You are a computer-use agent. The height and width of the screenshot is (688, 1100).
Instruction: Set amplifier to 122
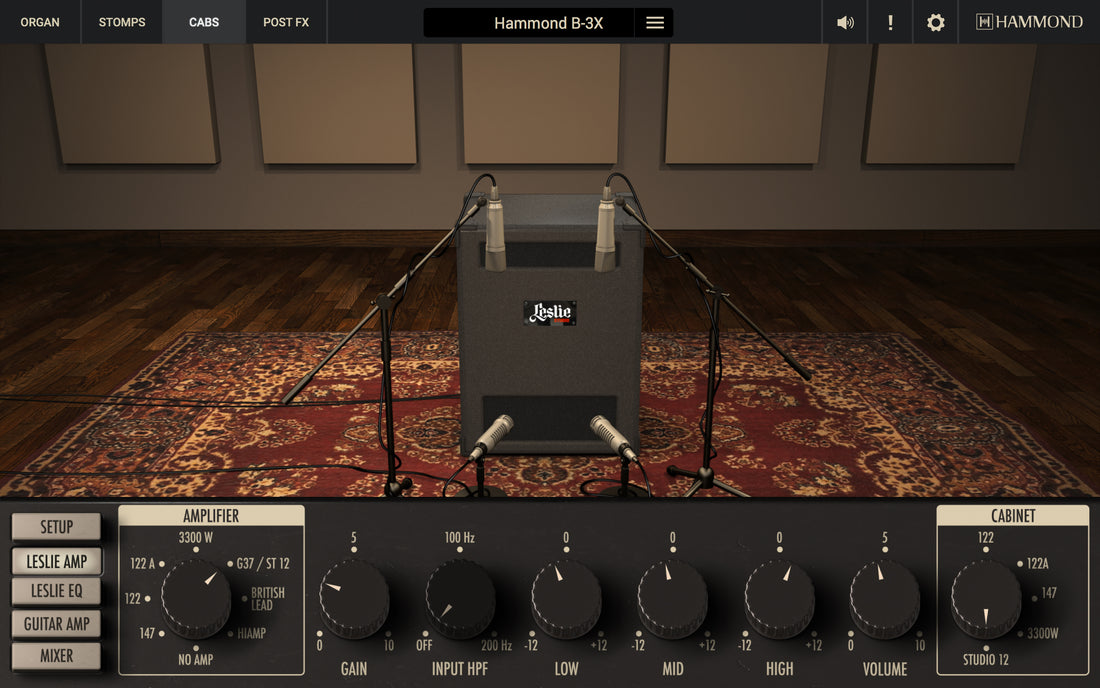coord(133,598)
